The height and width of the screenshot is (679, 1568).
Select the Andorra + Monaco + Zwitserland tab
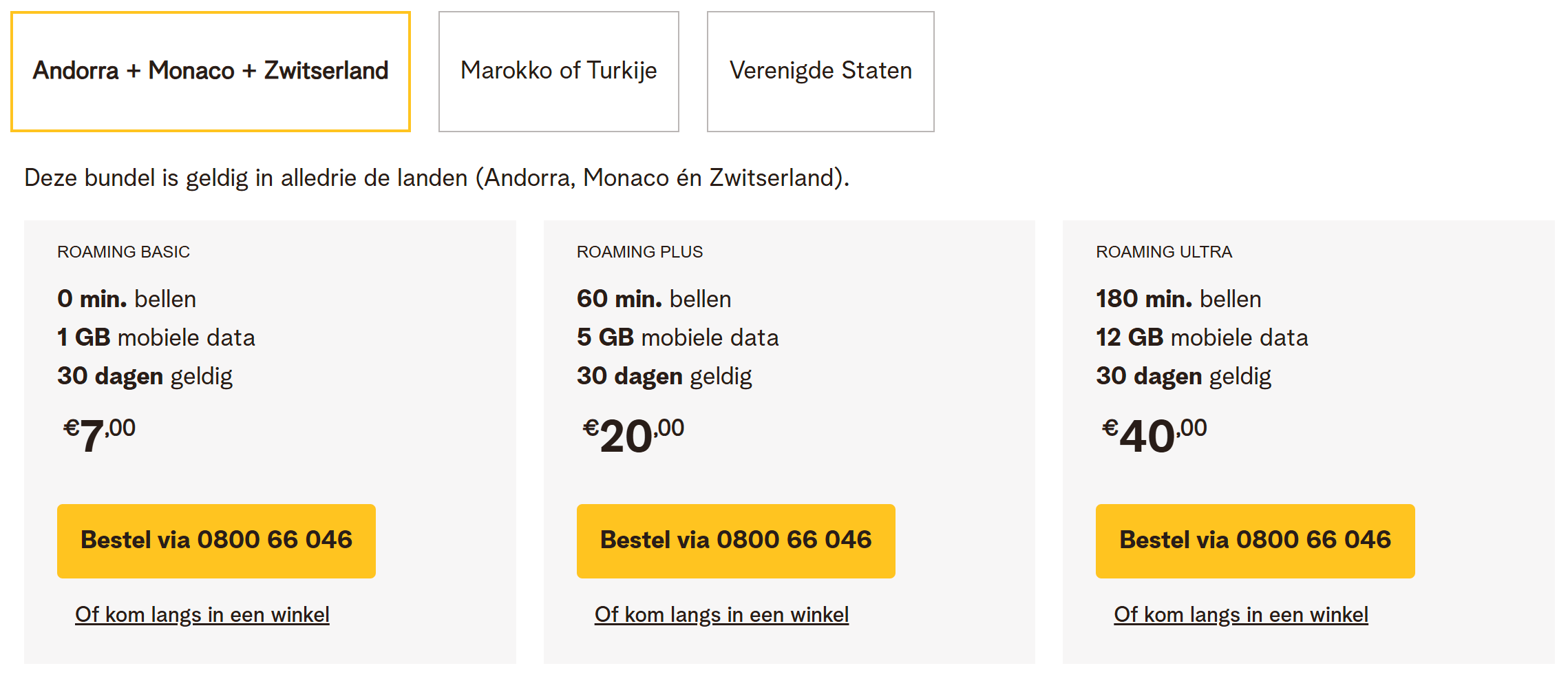point(211,71)
